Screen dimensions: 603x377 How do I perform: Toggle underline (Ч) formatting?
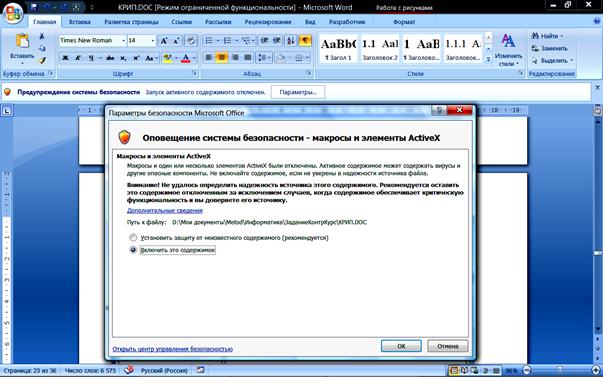pyautogui.click(x=91, y=58)
